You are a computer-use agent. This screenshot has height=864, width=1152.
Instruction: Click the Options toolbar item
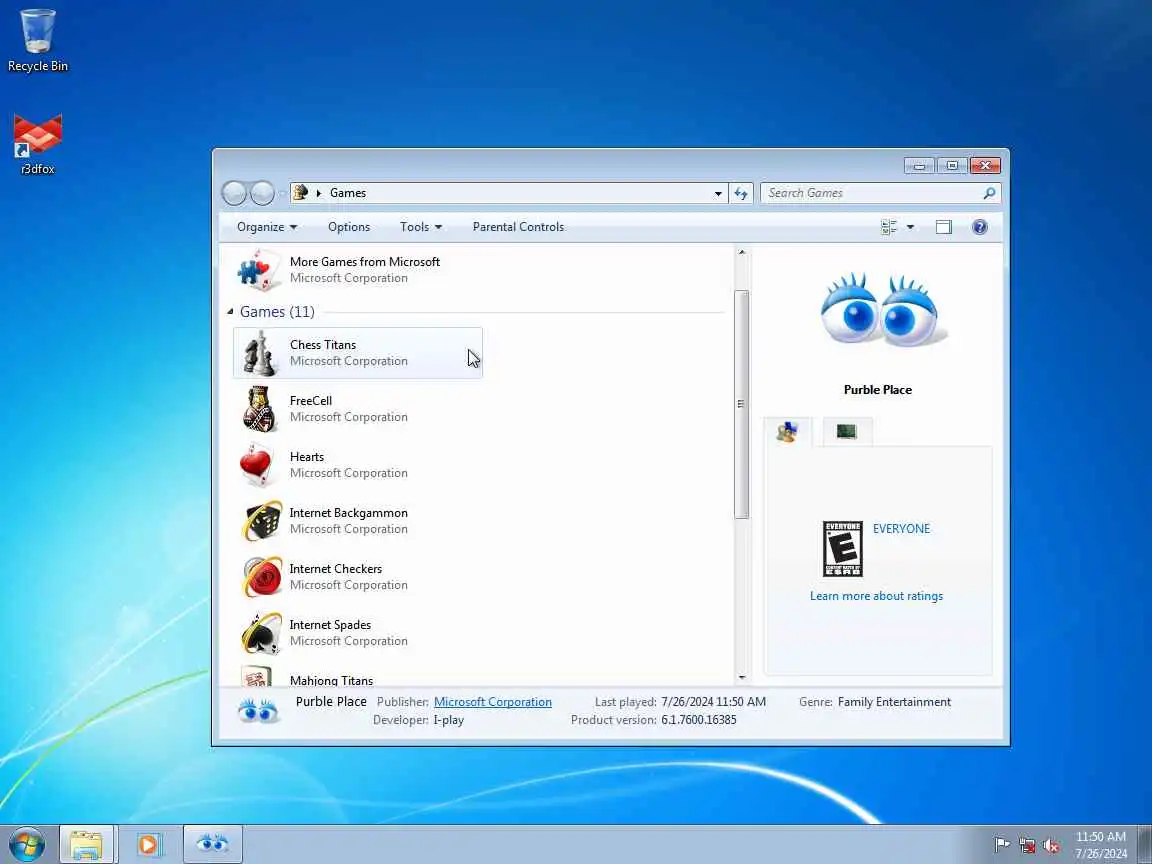[x=349, y=227]
